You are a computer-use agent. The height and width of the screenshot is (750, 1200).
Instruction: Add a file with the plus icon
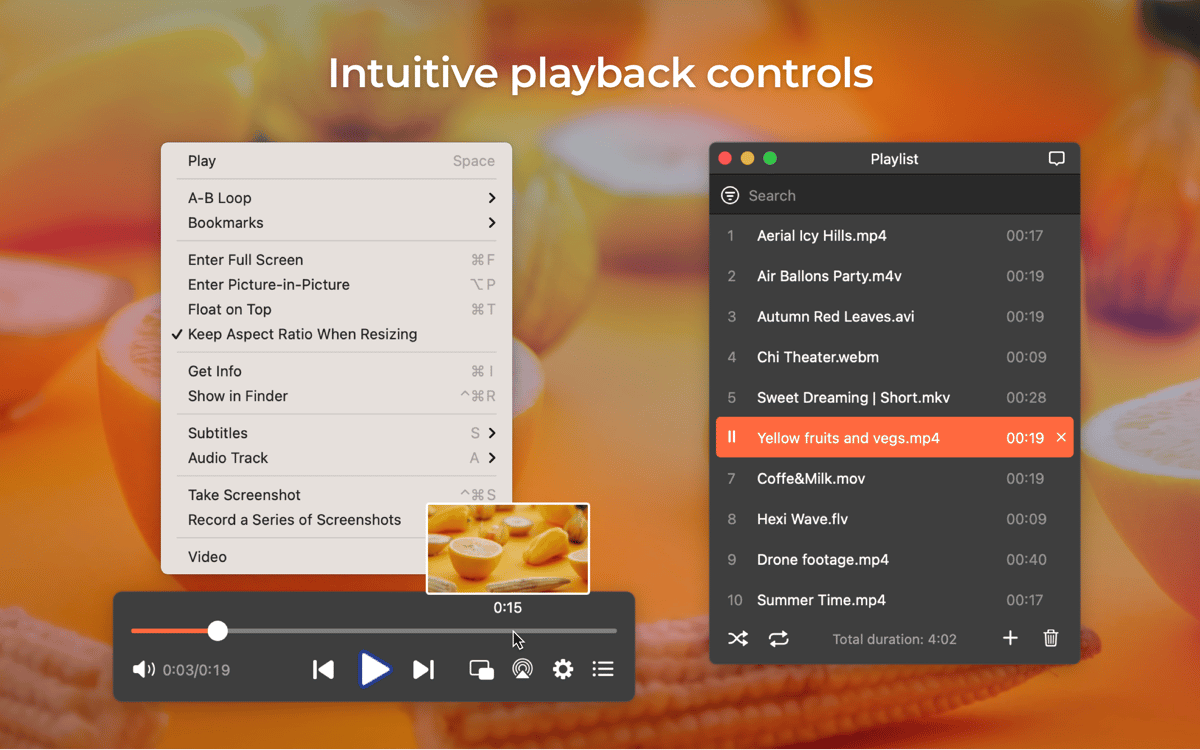tap(1010, 638)
